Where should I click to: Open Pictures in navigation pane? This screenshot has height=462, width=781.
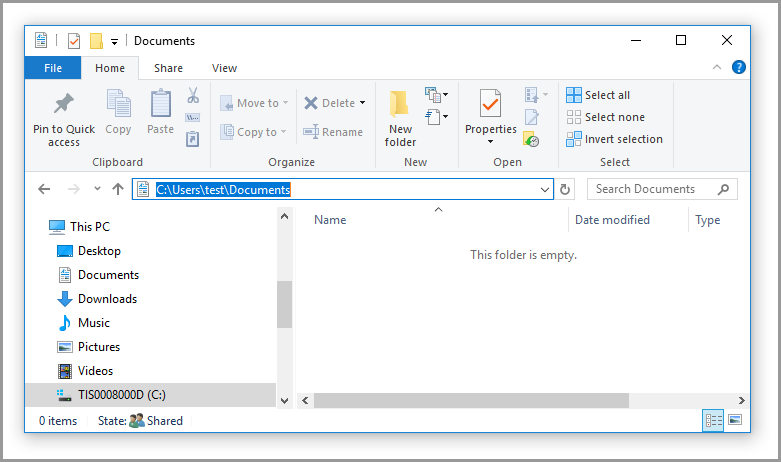tap(89, 346)
